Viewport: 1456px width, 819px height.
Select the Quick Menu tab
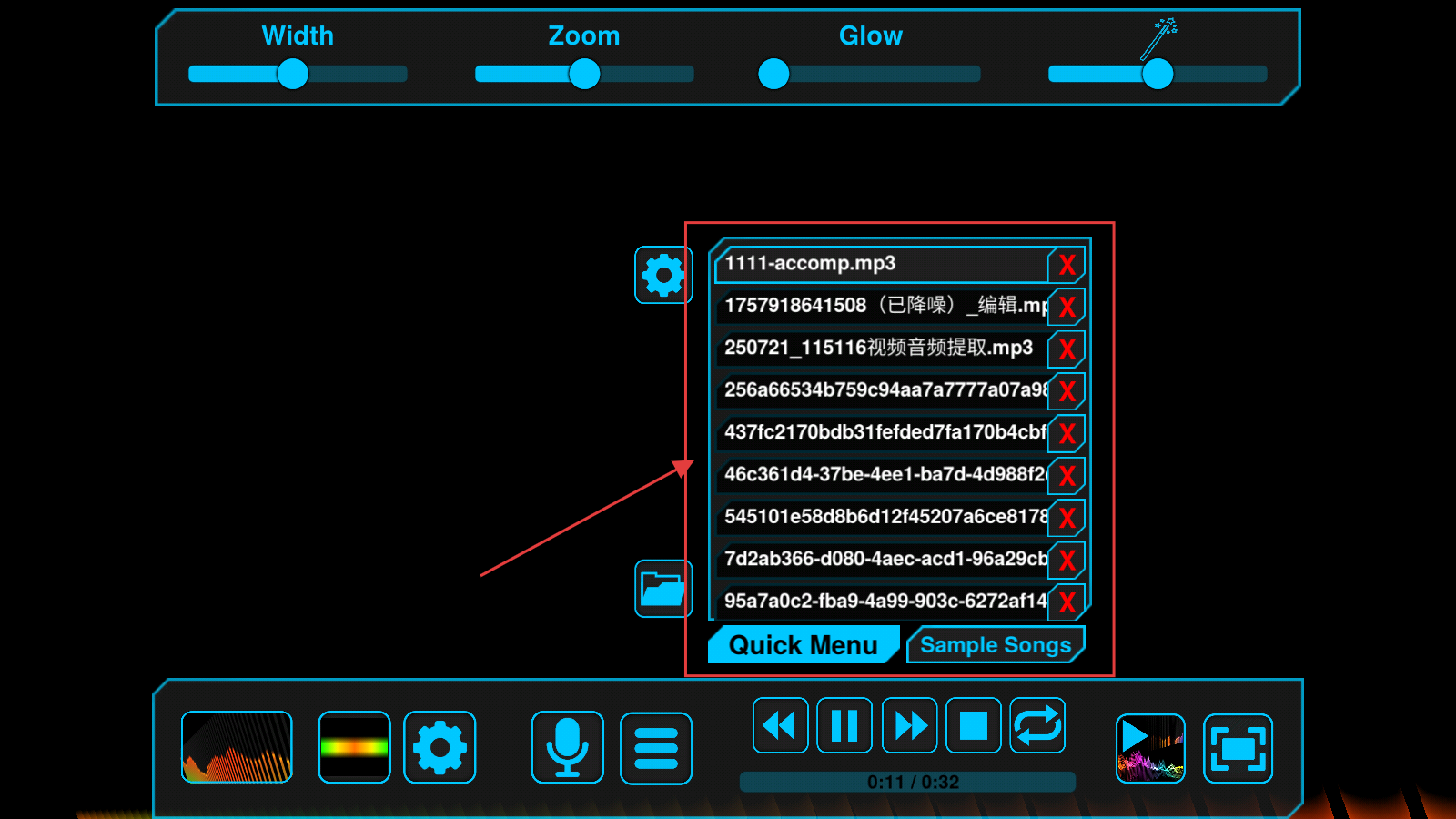pyautogui.click(x=803, y=645)
